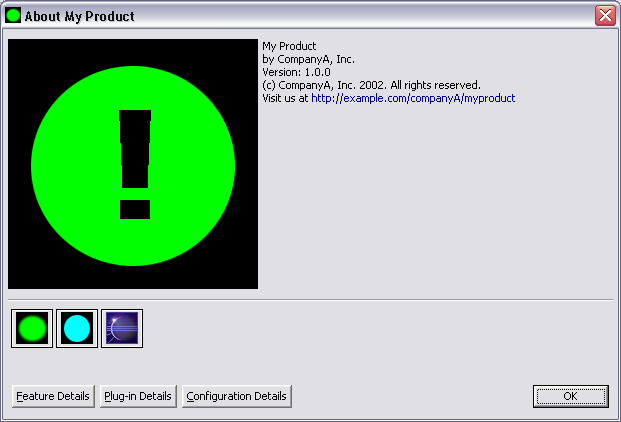Click the 'Visit us at' label text
Viewport: 621px width, 422px height.
[285, 98]
